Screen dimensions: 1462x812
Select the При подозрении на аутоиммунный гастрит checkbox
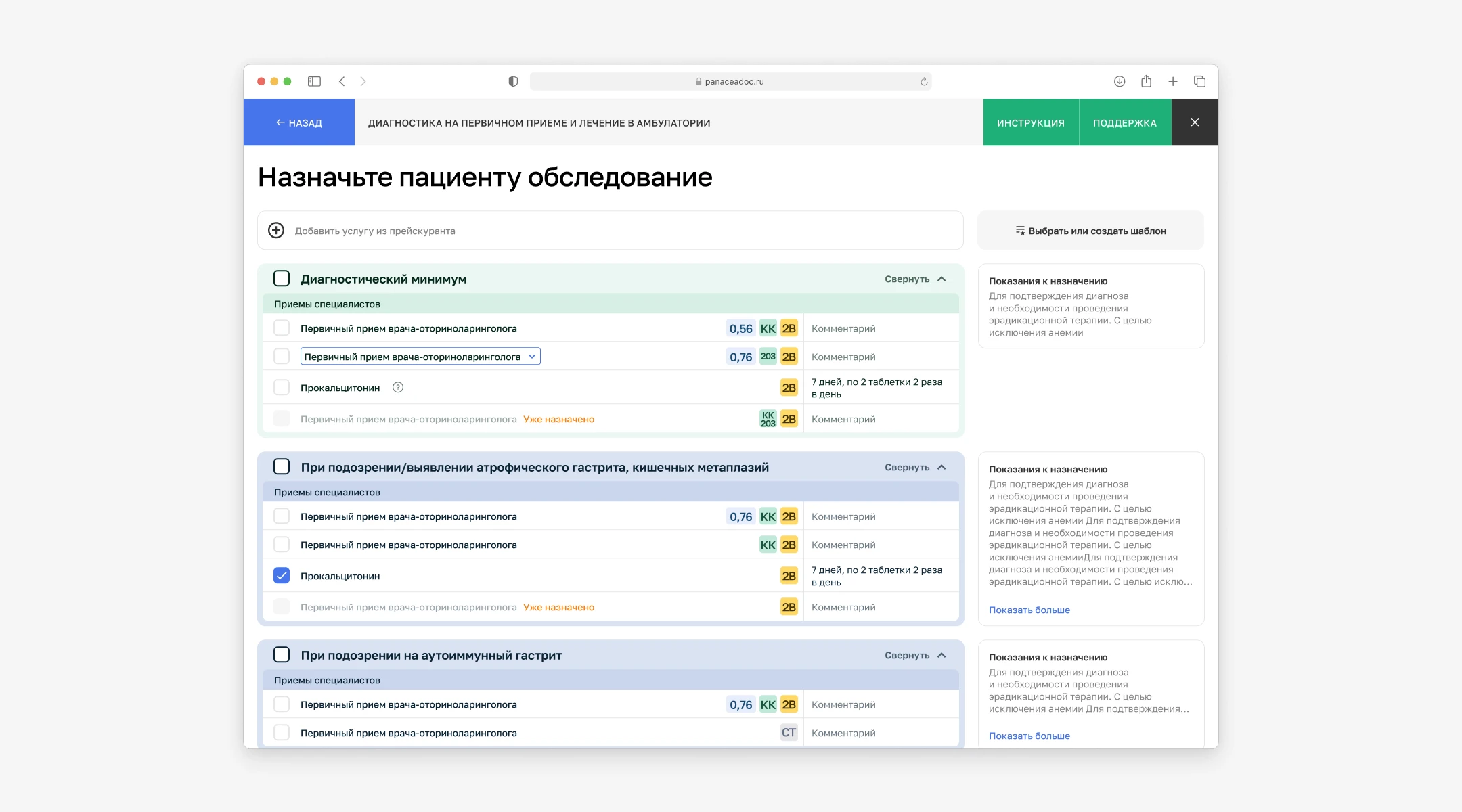click(282, 655)
